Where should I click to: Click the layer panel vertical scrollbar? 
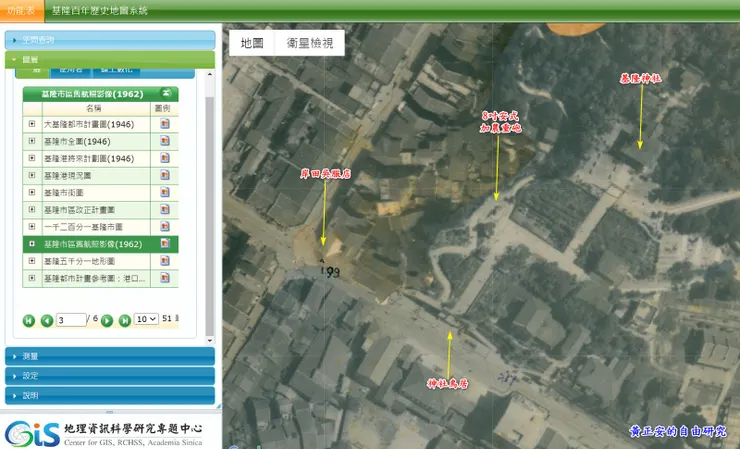click(x=210, y=215)
